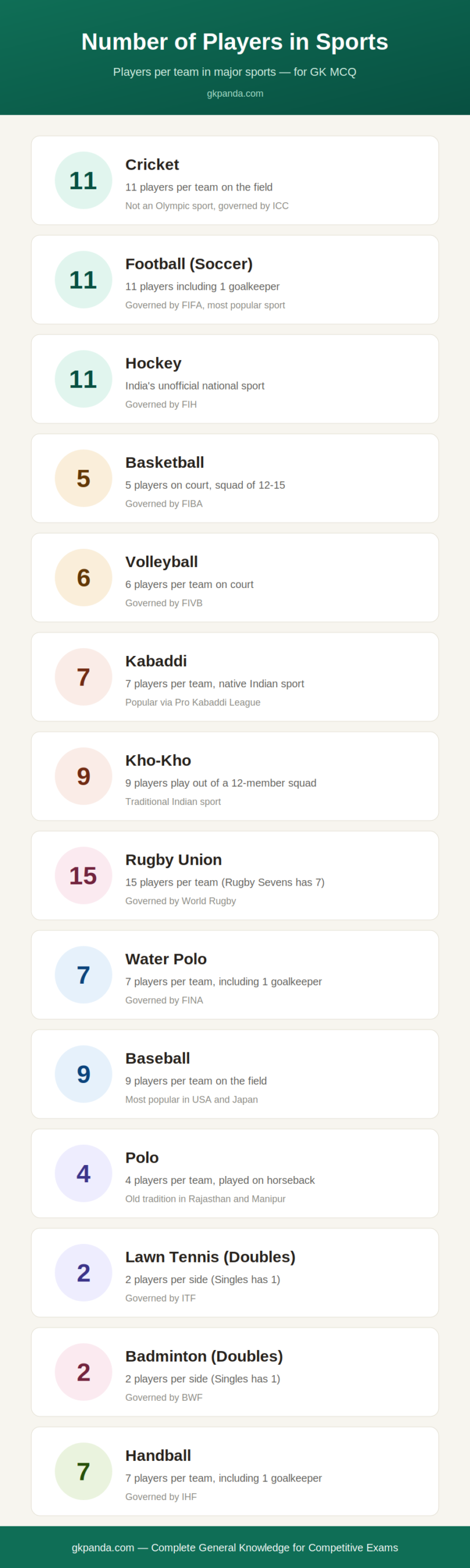Select the pink 15 badge for Rugby Union

point(83,875)
